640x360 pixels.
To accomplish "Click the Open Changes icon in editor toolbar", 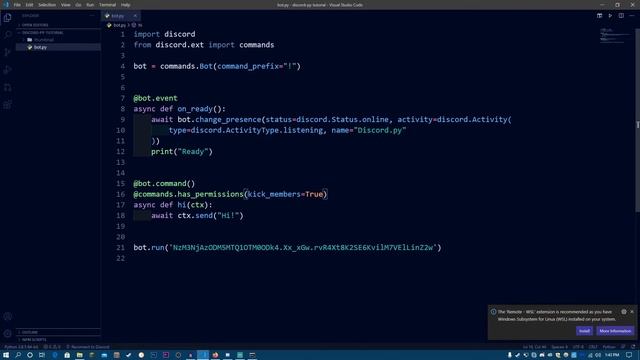I will coord(599,16).
